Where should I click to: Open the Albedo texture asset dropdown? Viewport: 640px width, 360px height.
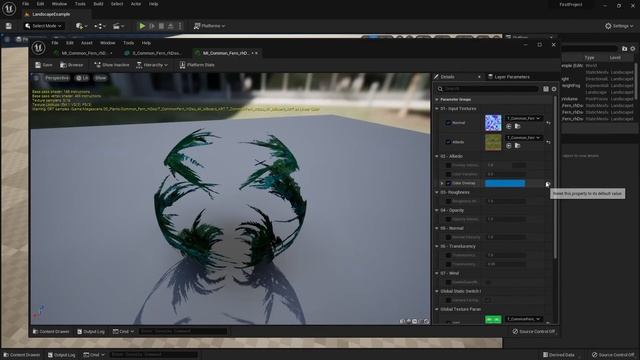click(x=524, y=138)
